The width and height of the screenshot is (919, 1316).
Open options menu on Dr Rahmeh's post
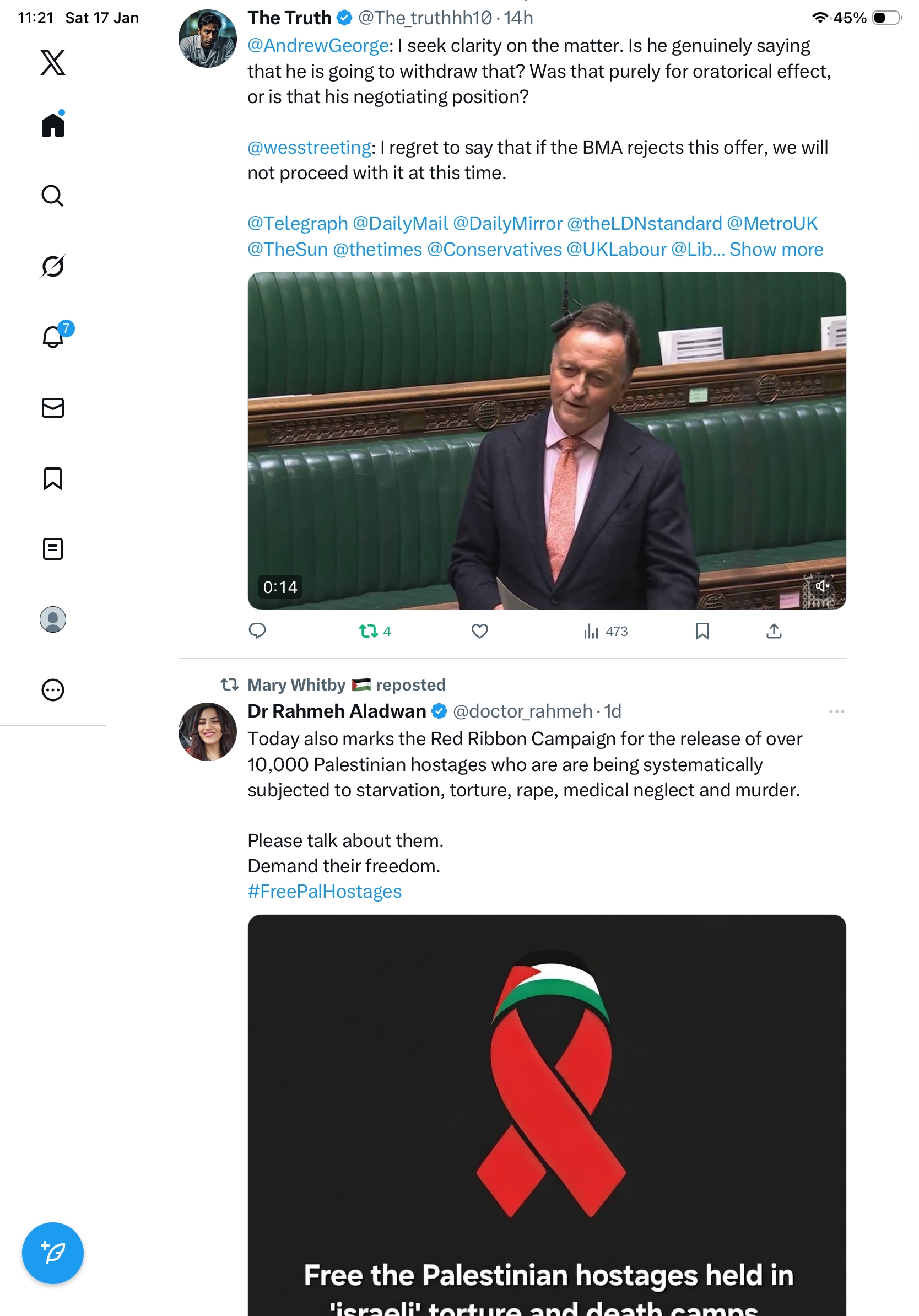(836, 711)
